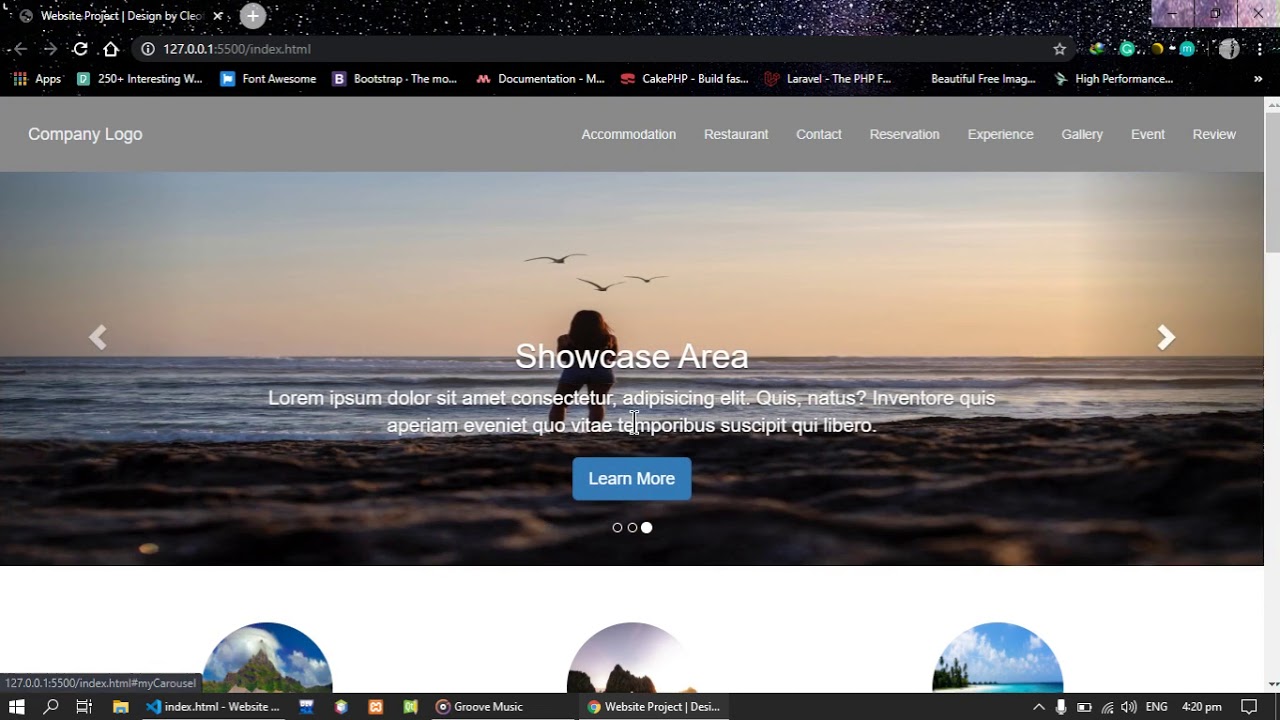This screenshot has width=1280, height=720.
Task: Open the notifications action center
Action: click(x=1249, y=707)
